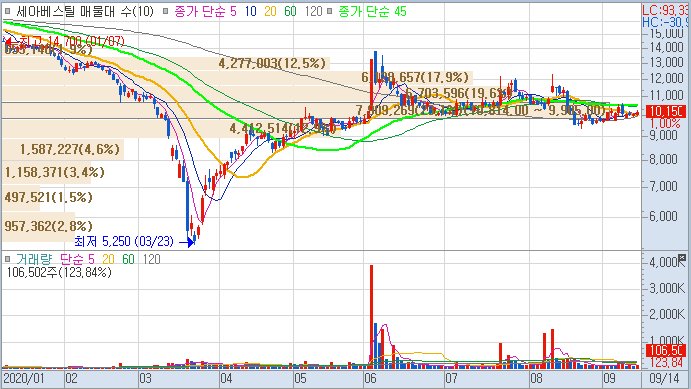The height and width of the screenshot is (389, 691).
Task: Click the 06 month label on date axis
Action: (x=370, y=378)
